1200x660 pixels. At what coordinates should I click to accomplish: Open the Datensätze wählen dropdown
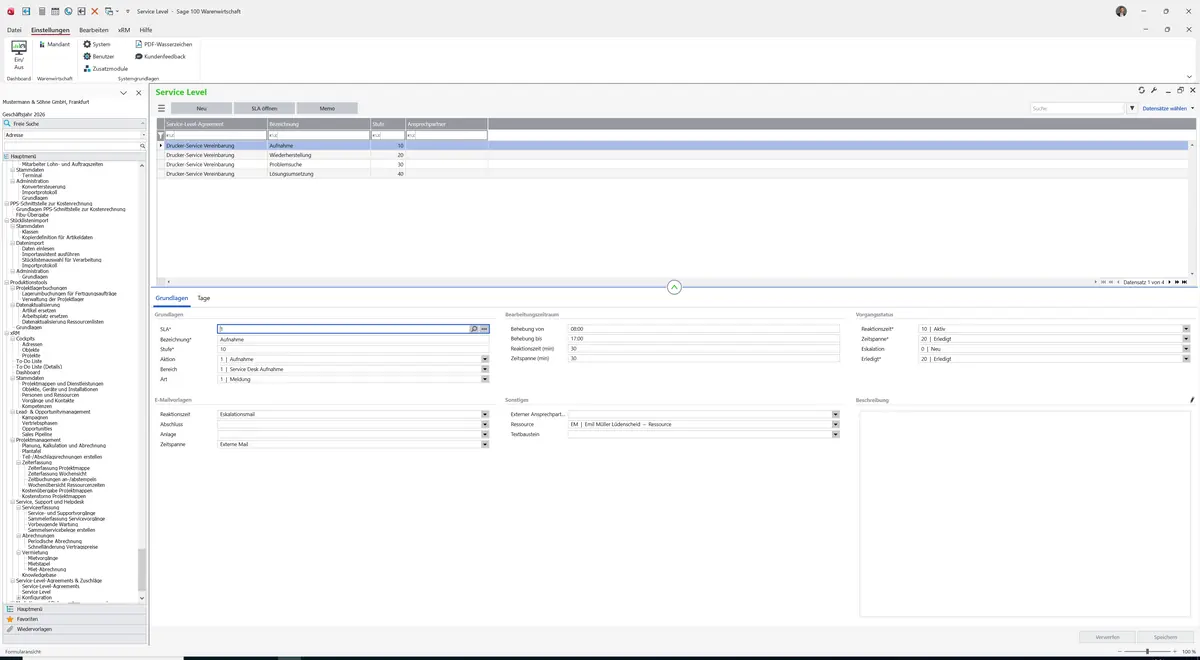click(x=1168, y=108)
